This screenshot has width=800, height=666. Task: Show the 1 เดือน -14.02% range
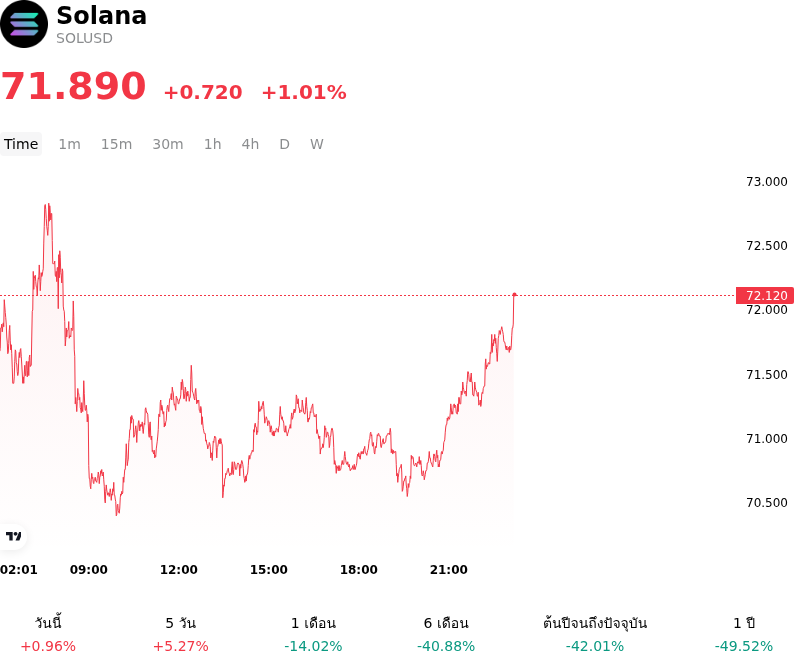click(x=313, y=634)
